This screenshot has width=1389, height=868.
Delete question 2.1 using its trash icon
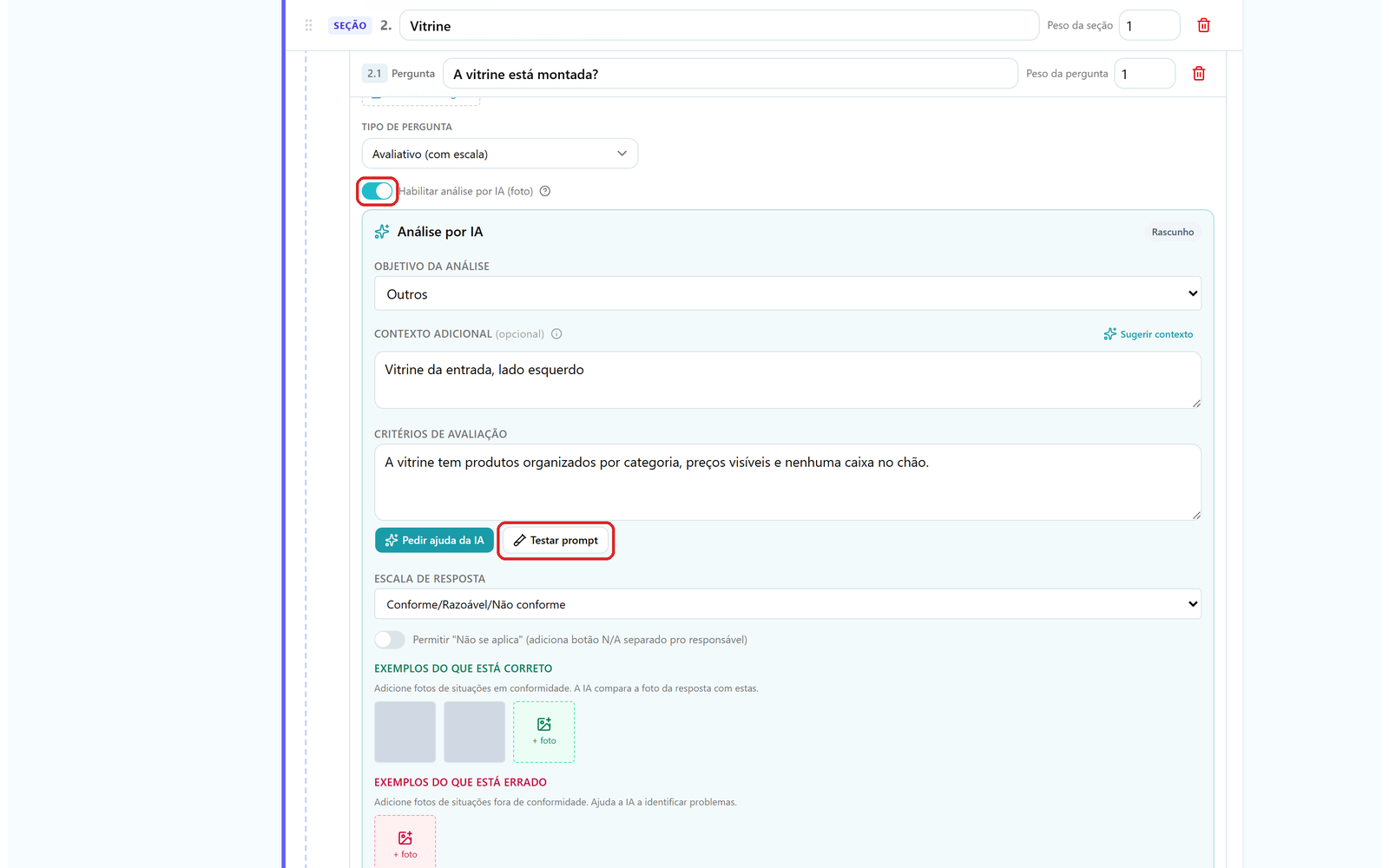pyautogui.click(x=1199, y=74)
